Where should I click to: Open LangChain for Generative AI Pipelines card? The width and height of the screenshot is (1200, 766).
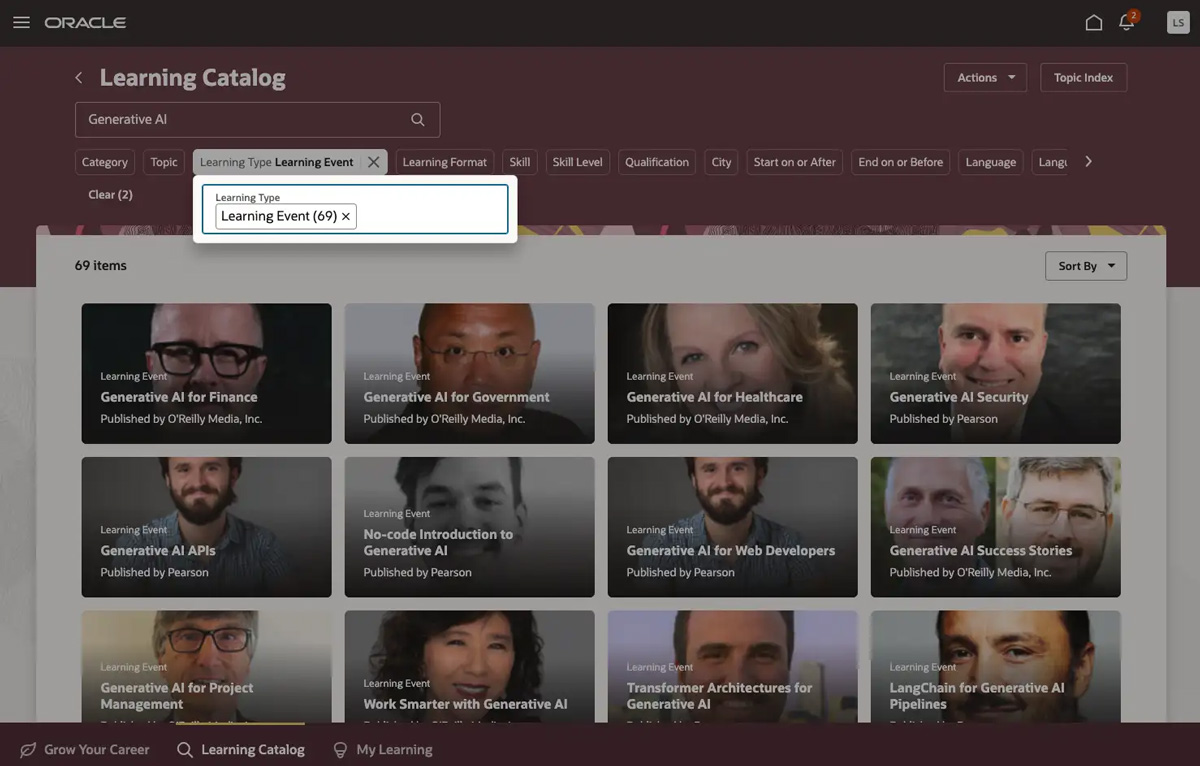pyautogui.click(x=995, y=666)
